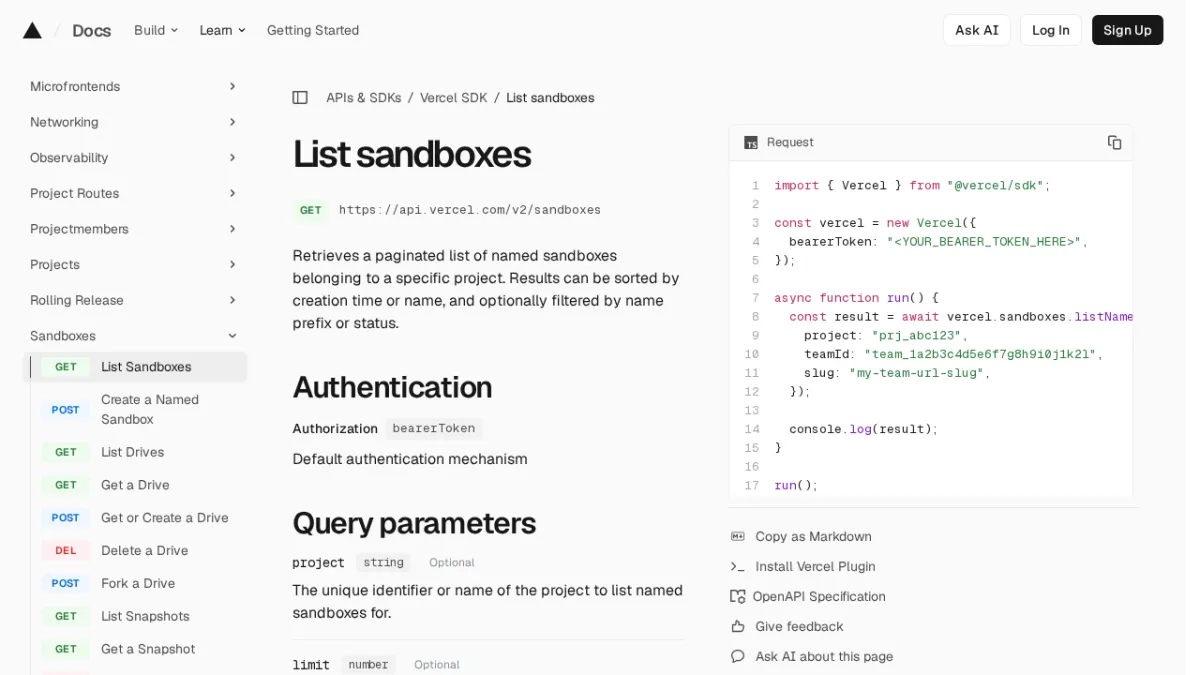
Task: Copy the request code snippet
Action: (1114, 143)
